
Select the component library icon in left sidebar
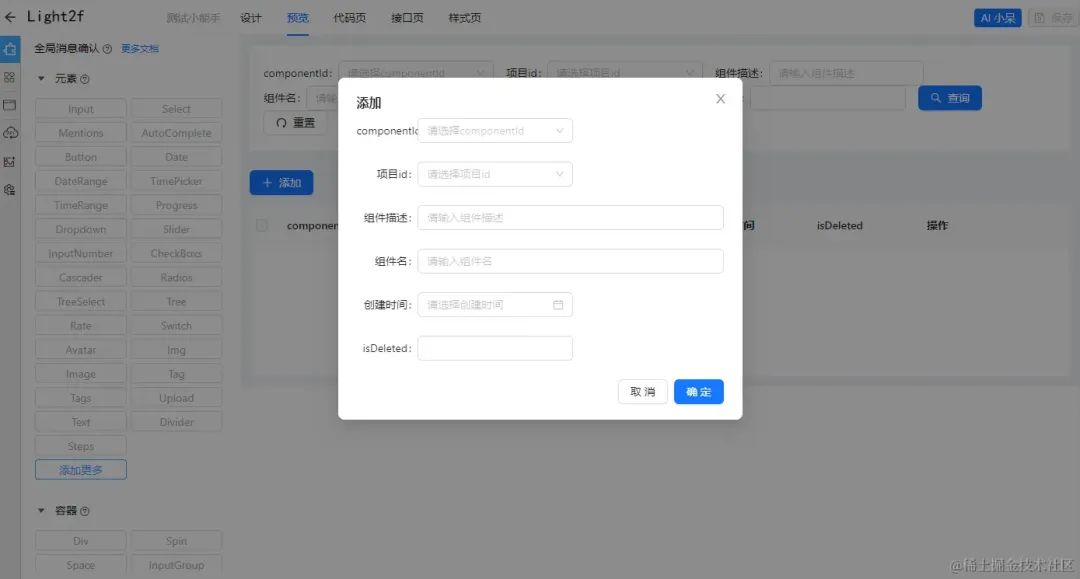[x=10, y=48]
